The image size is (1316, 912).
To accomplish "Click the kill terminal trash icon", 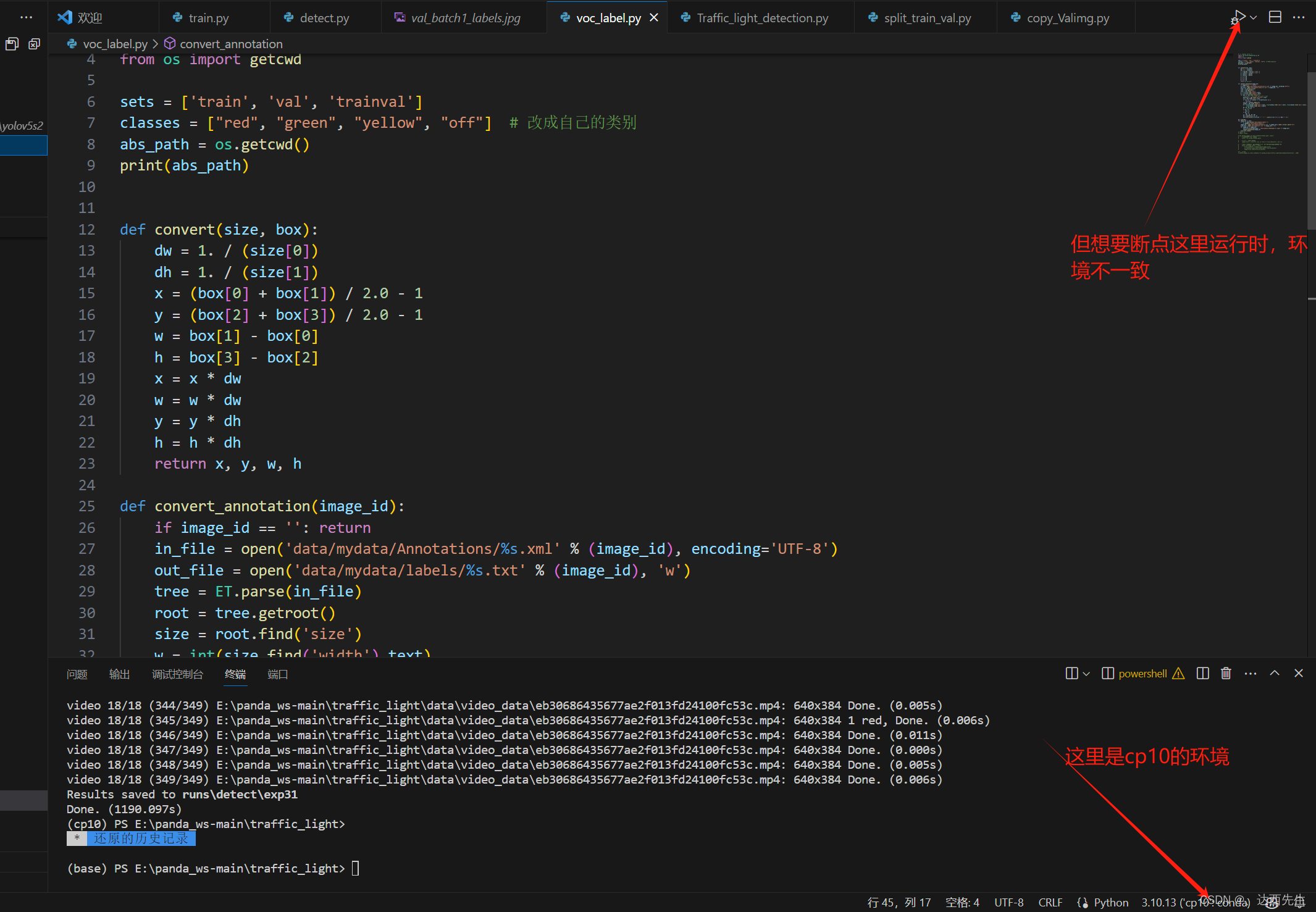I will pyautogui.click(x=1226, y=673).
